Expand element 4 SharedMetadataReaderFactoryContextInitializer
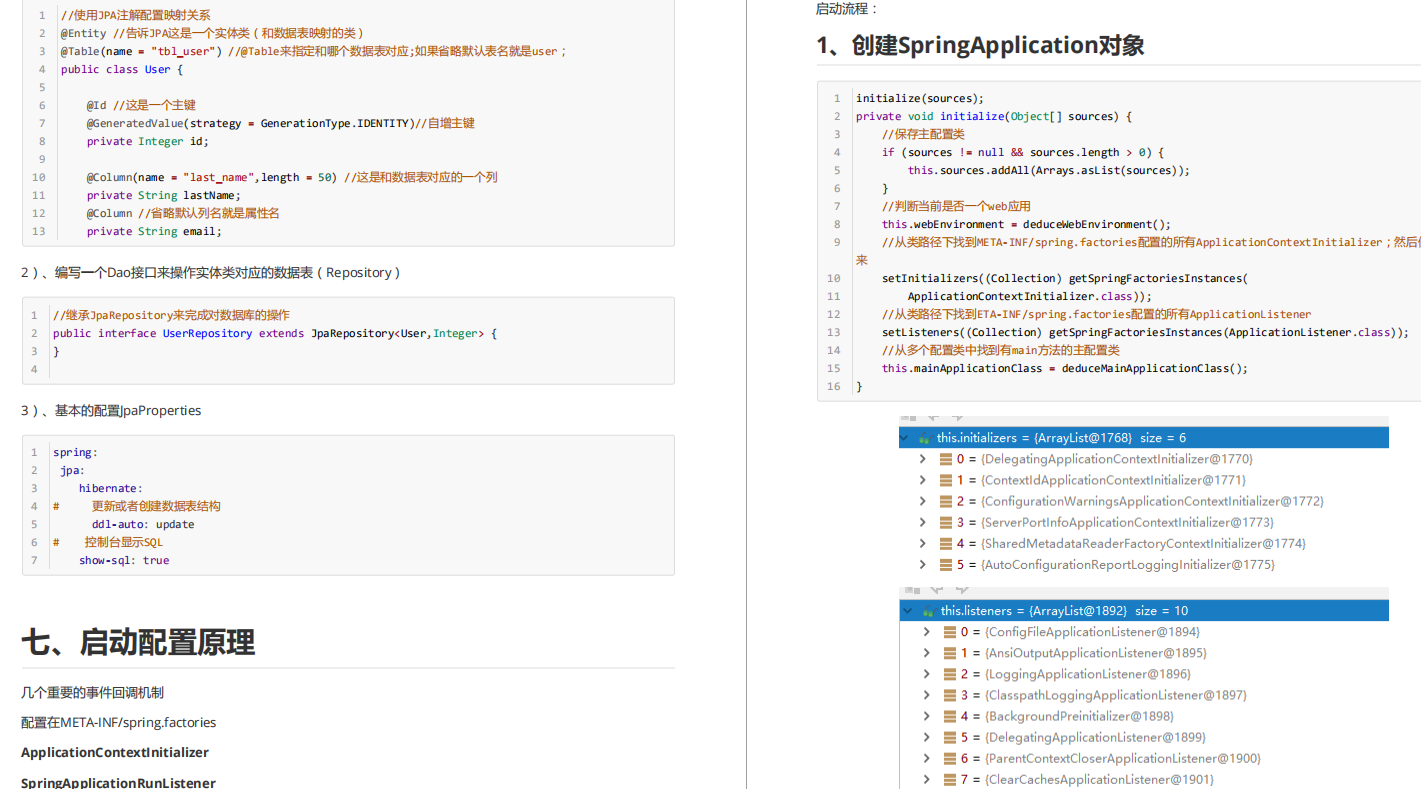1421x789 pixels. pos(923,544)
